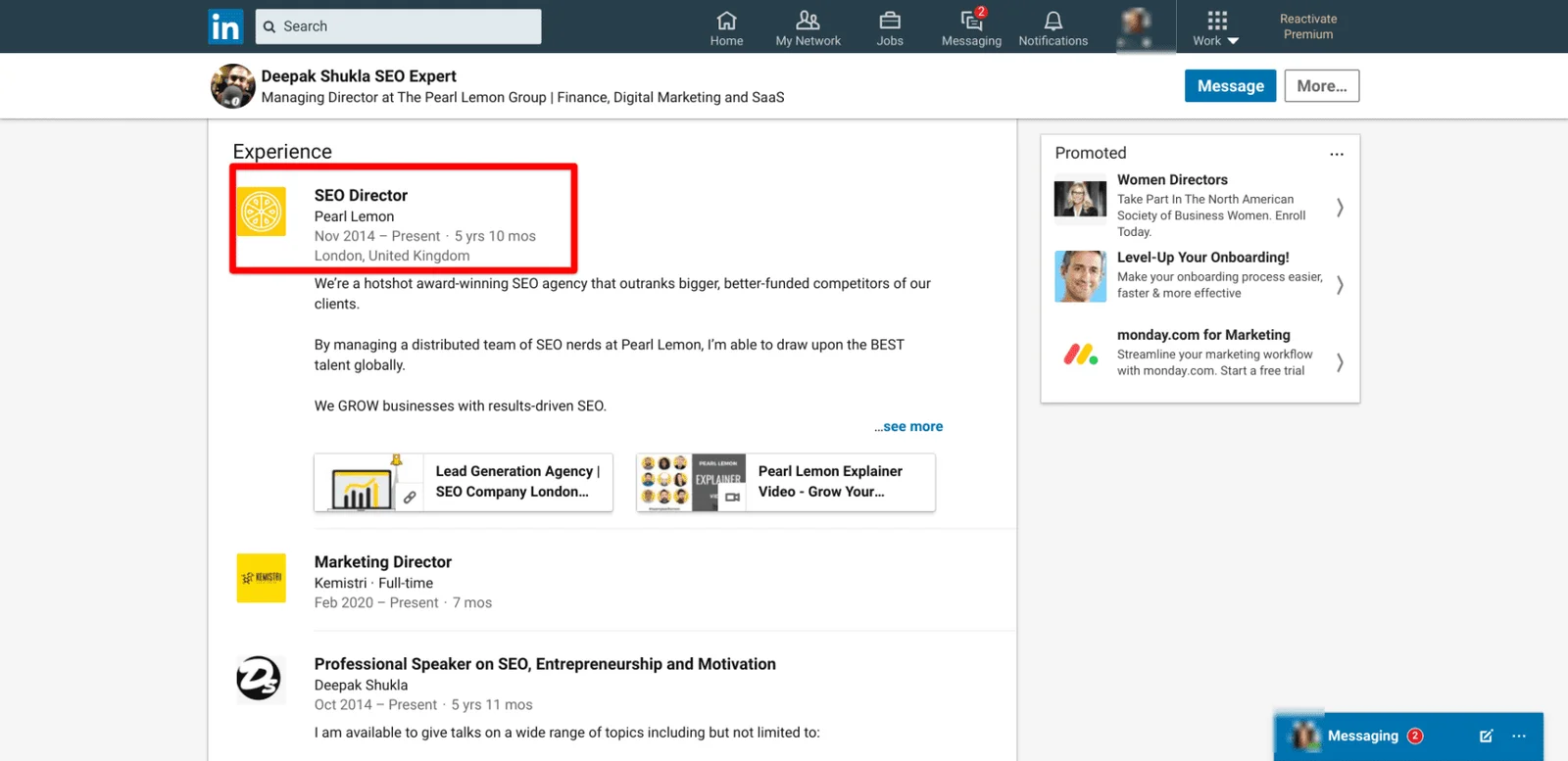Click 'Nov 2014 – Present' date text
This screenshot has height=761, width=1568.
(x=377, y=236)
